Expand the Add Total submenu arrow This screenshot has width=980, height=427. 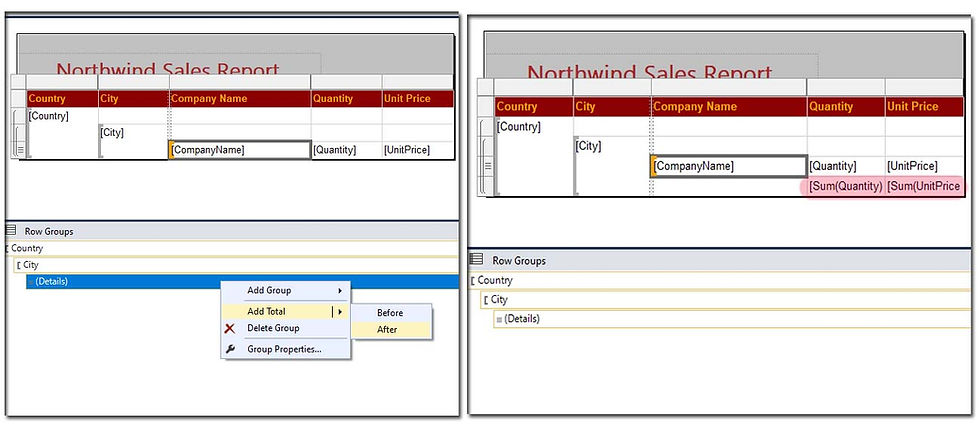pyautogui.click(x=340, y=311)
